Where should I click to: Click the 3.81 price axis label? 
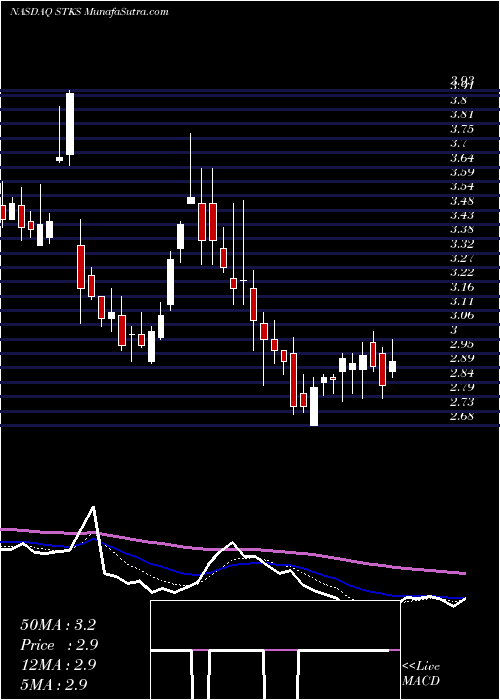[x=462, y=114]
